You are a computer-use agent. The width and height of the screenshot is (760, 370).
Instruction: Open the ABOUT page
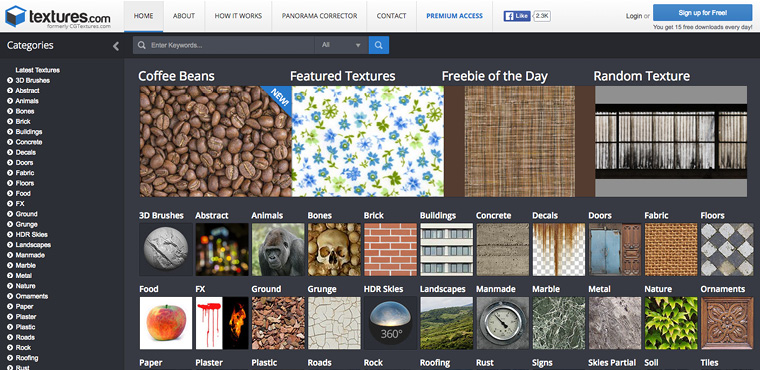click(184, 16)
